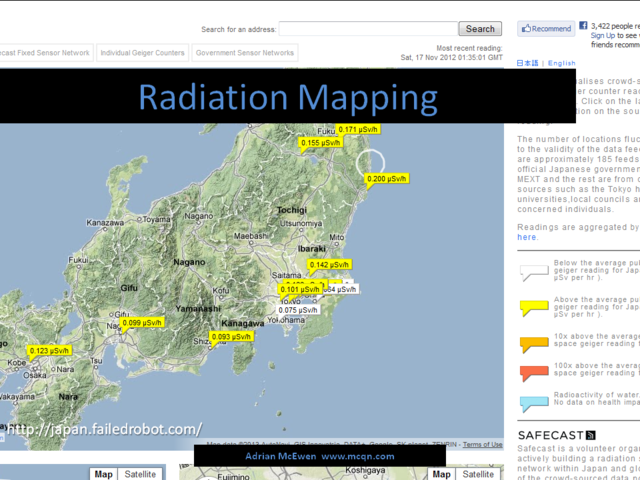Follow the Sign Up link
The width and height of the screenshot is (640, 480).
[x=602, y=36]
